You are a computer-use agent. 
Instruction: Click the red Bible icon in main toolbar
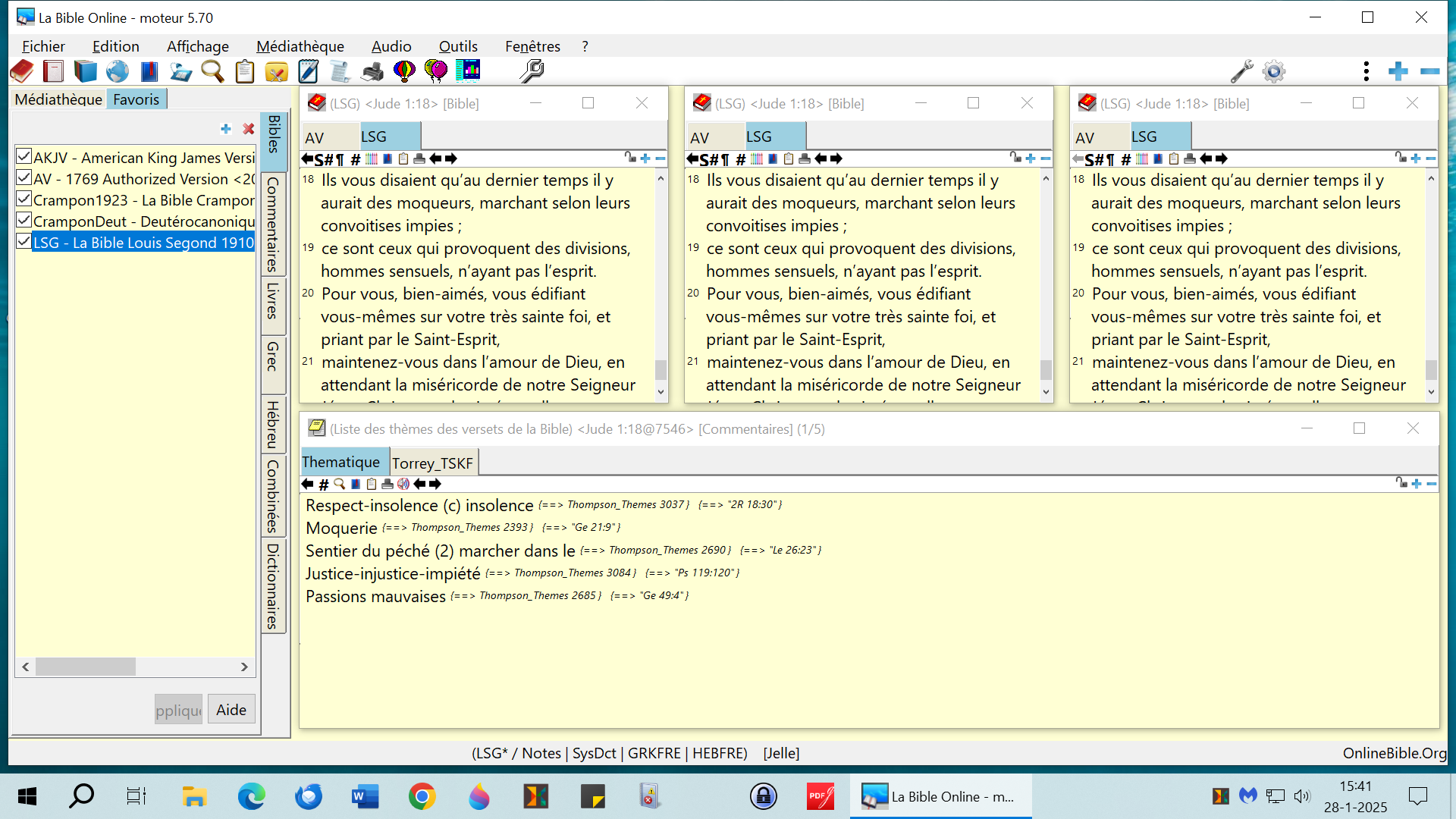pyautogui.click(x=22, y=71)
